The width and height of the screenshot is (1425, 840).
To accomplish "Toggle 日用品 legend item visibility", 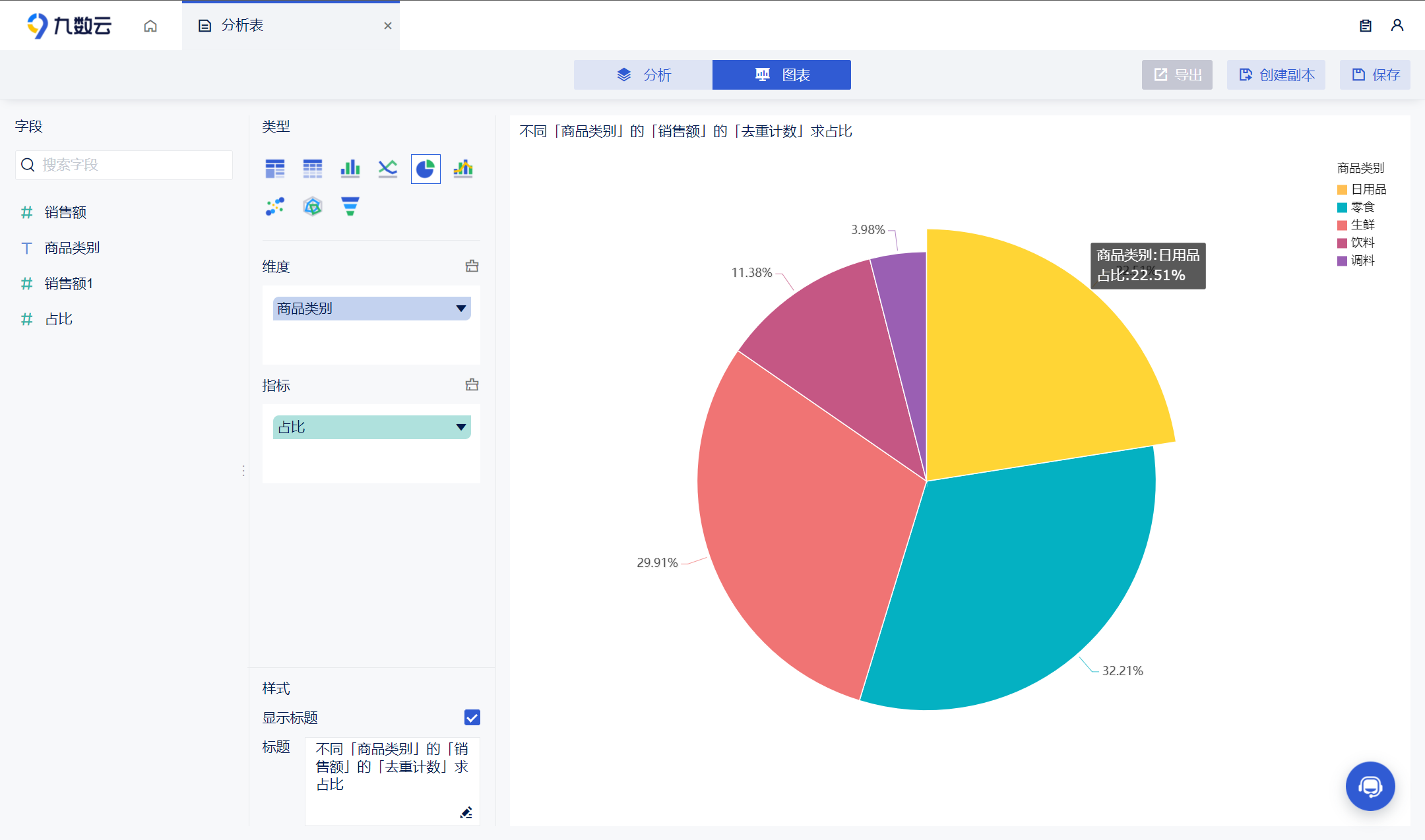I will [1362, 189].
